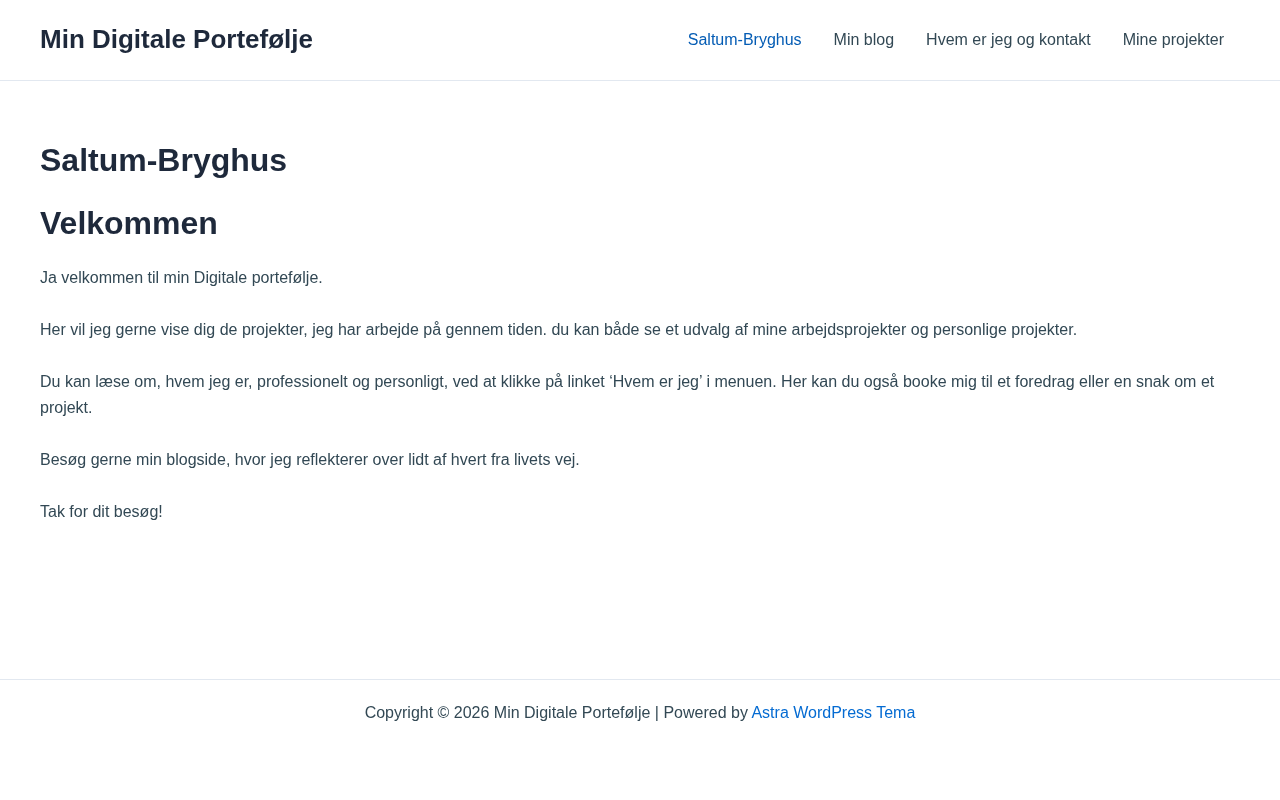Click the © symbol in the footer
Image resolution: width=1280 pixels, height=800 pixels.
[x=443, y=713]
